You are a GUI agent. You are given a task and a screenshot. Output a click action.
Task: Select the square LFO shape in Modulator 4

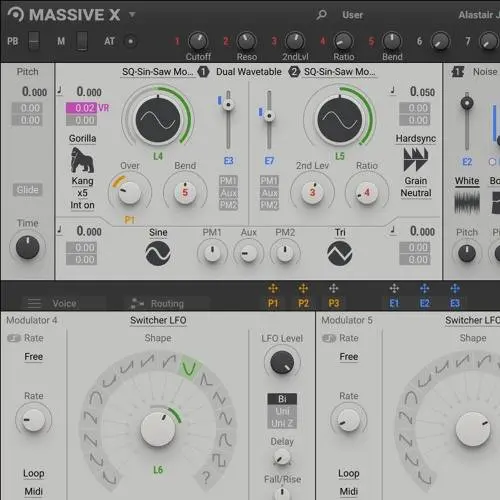click(220, 460)
